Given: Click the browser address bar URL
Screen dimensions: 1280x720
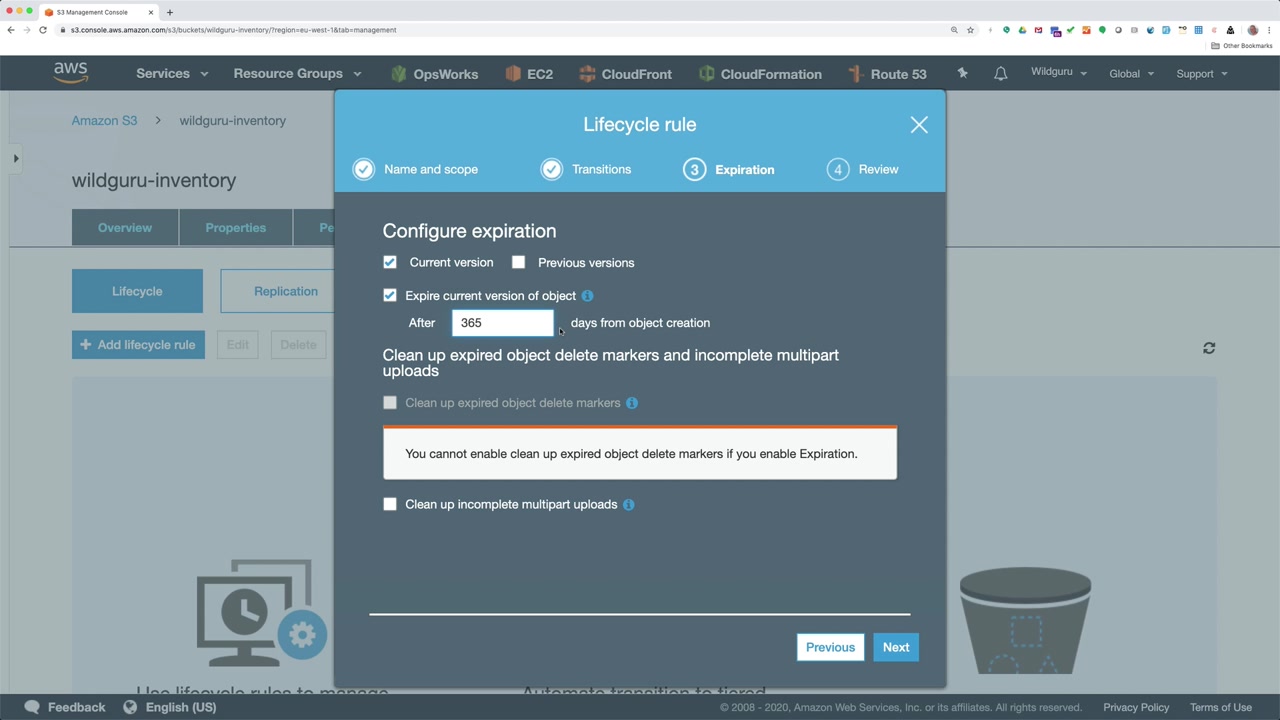Looking at the screenshot, I should click(x=234, y=30).
